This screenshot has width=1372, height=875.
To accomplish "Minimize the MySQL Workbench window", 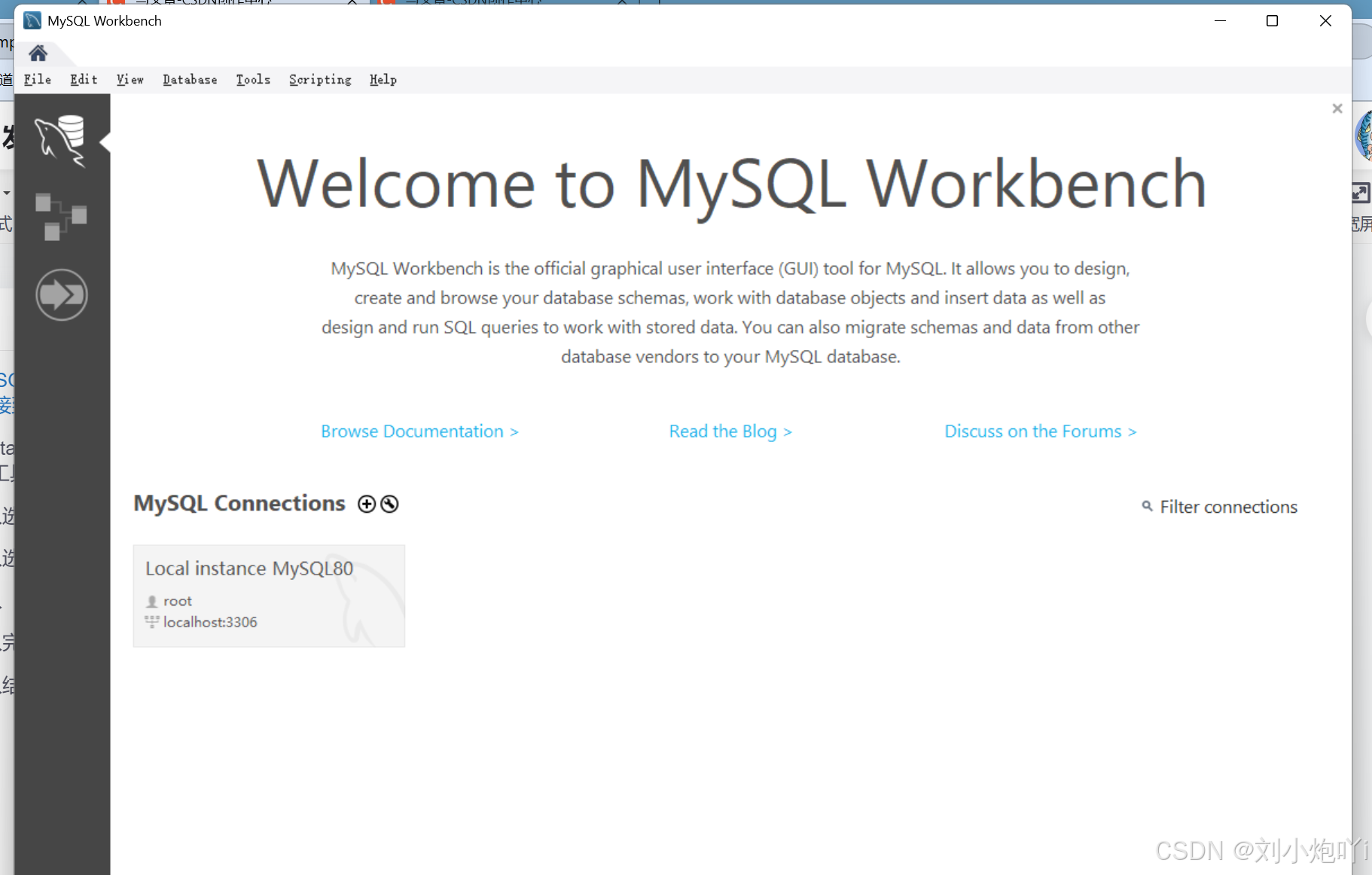I will coord(1220,21).
